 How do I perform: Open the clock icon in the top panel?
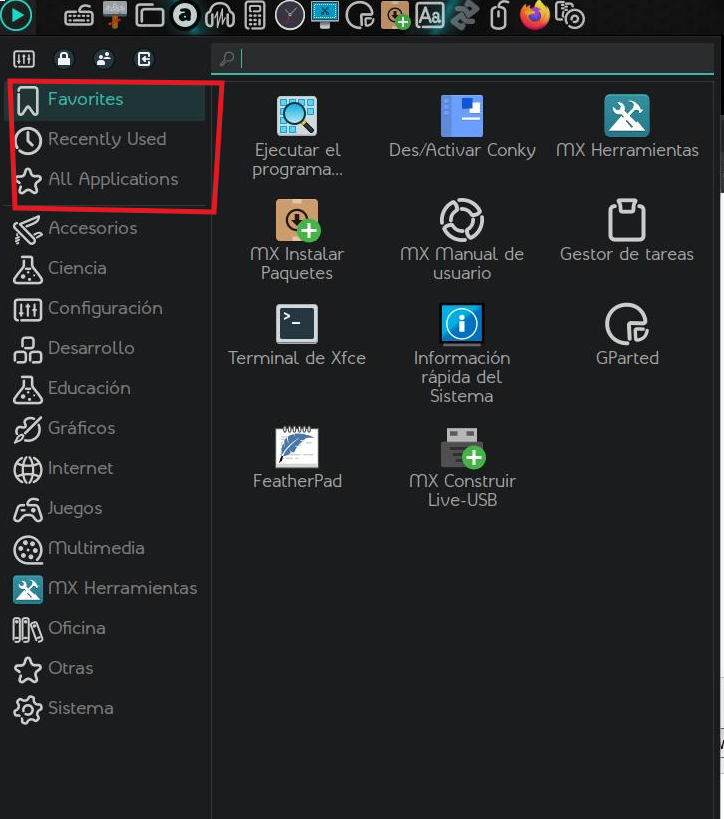[x=289, y=15]
